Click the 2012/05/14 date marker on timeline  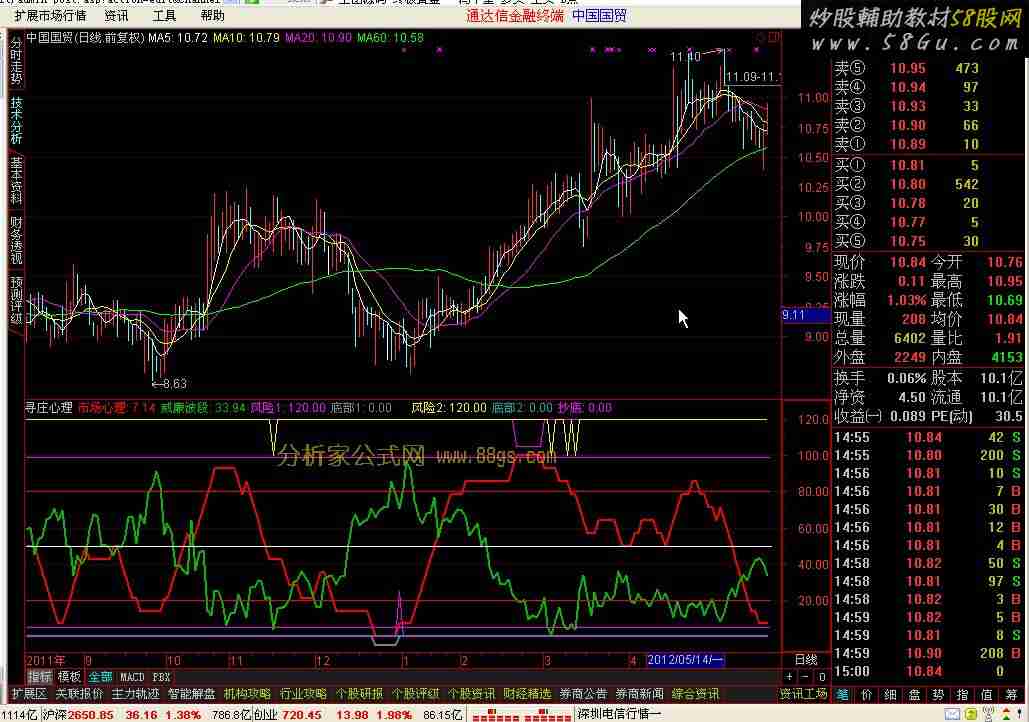coord(685,660)
